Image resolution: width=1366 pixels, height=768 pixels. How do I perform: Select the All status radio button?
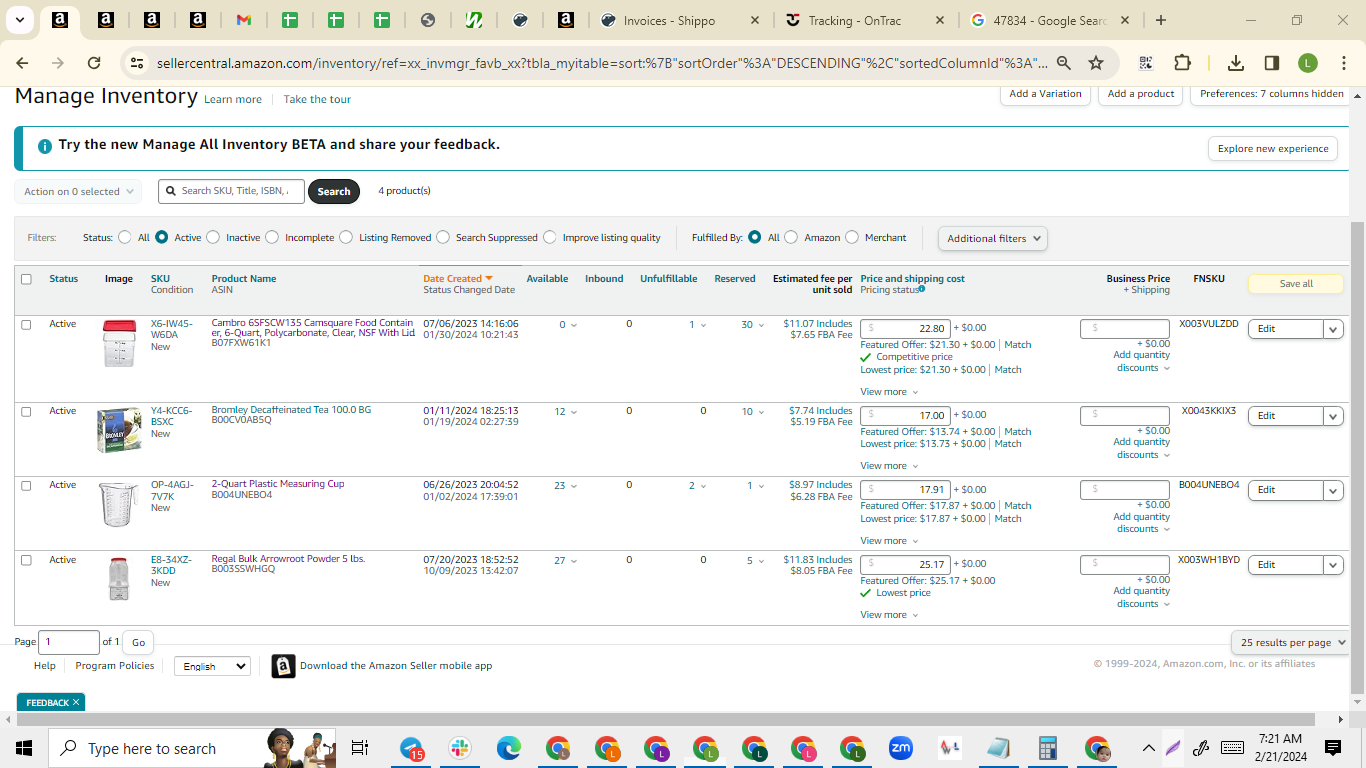point(125,238)
